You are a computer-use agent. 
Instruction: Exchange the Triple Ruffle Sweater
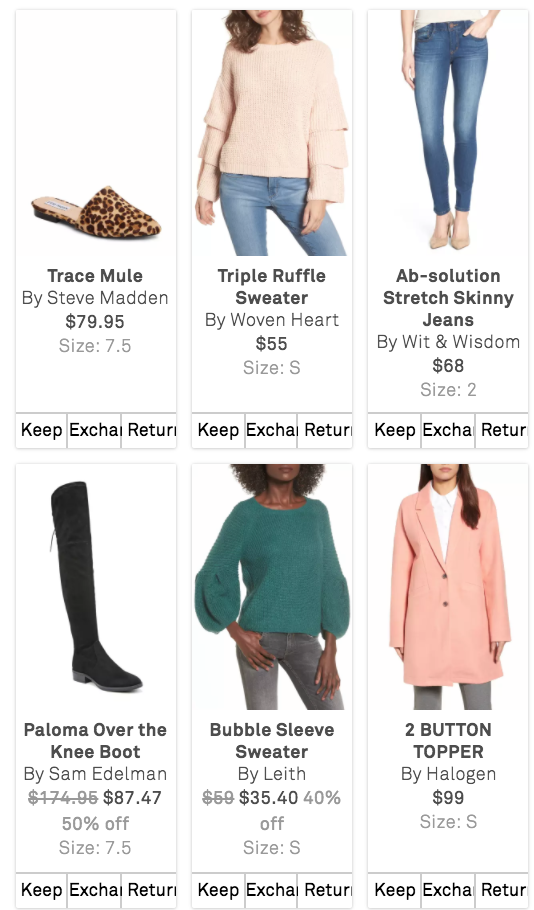271,430
